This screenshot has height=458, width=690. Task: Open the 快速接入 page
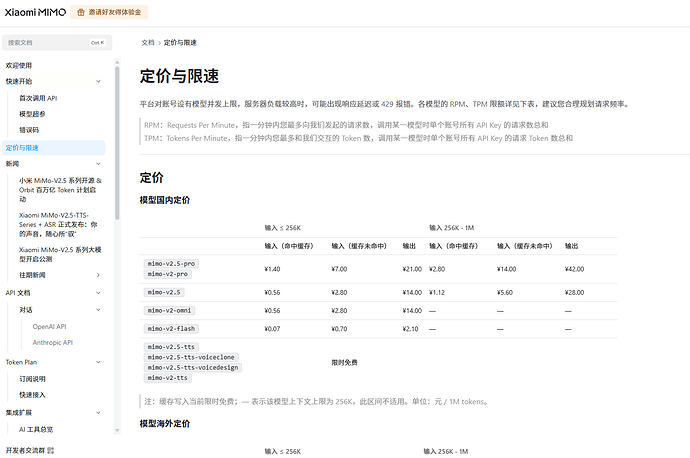(x=32, y=395)
